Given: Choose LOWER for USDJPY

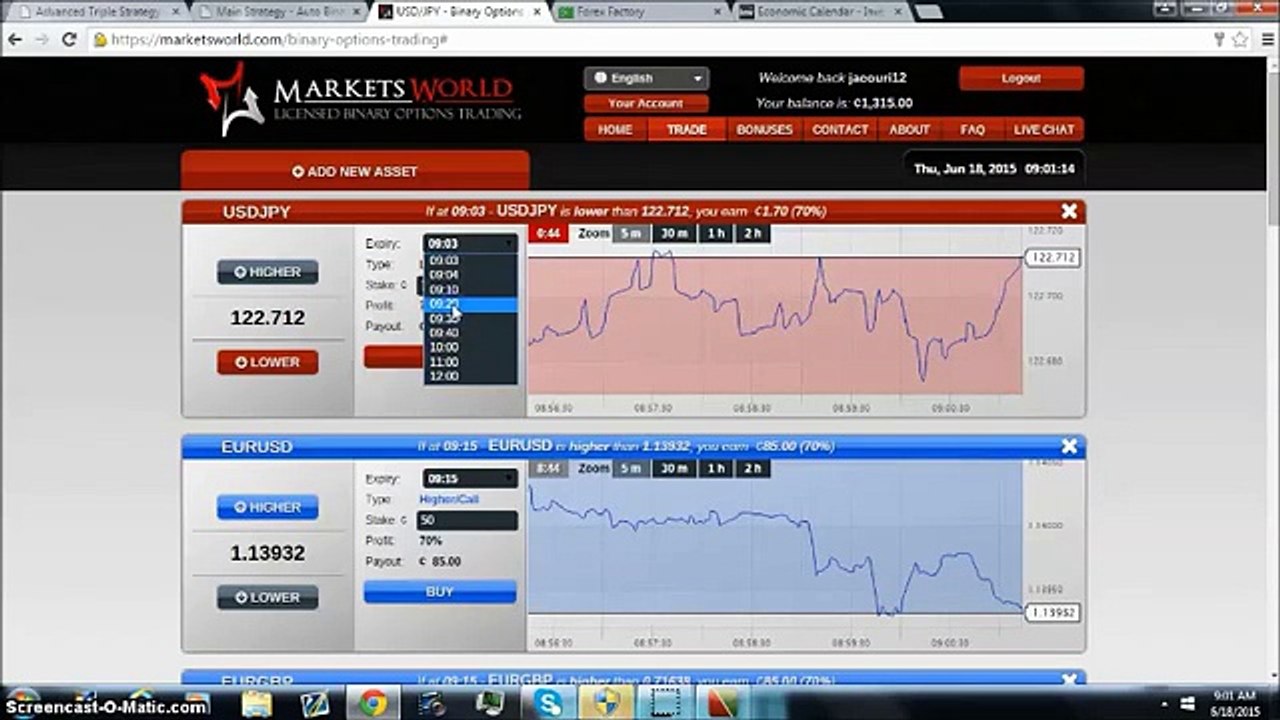Looking at the screenshot, I should [268, 362].
